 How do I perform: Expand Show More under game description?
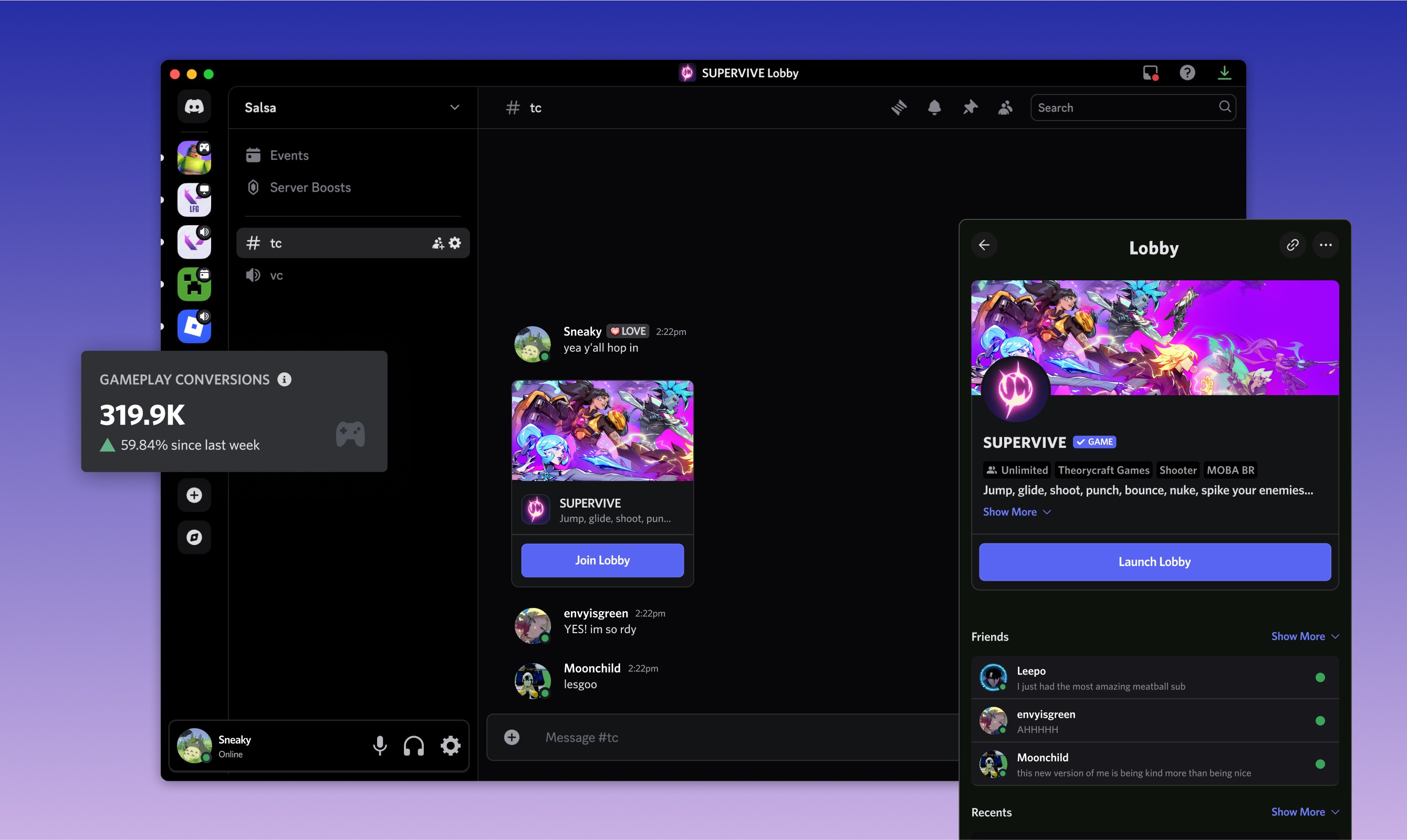pos(1016,512)
